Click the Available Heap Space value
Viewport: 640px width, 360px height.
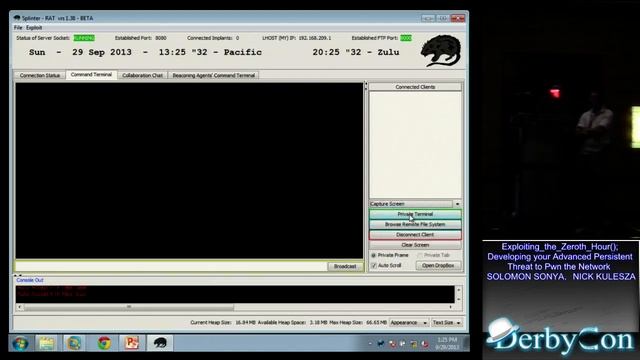318,322
